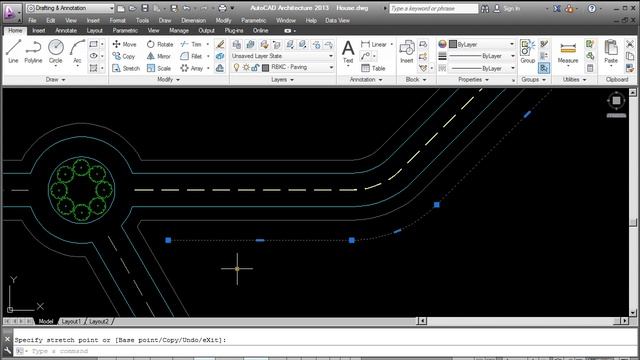The height and width of the screenshot is (360, 640).
Task: Click the keyword search input field
Action: click(433, 8)
